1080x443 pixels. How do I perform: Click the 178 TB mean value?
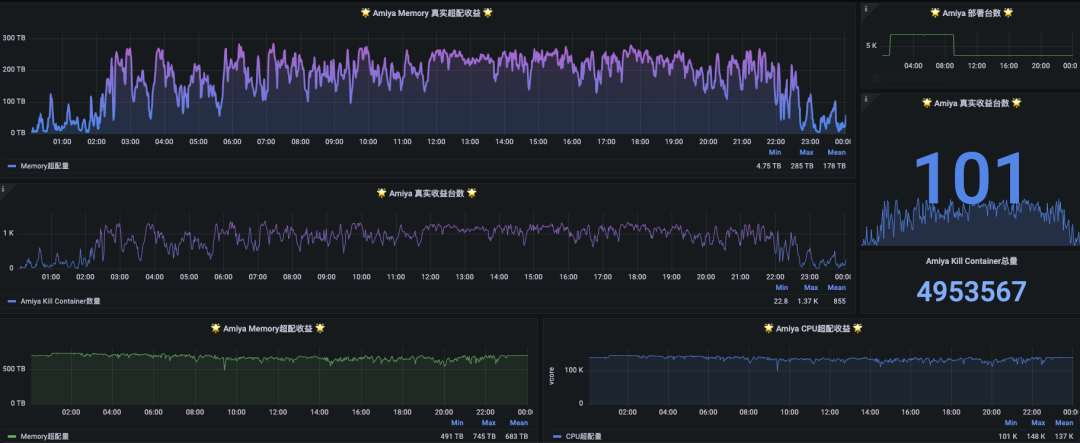[834, 166]
